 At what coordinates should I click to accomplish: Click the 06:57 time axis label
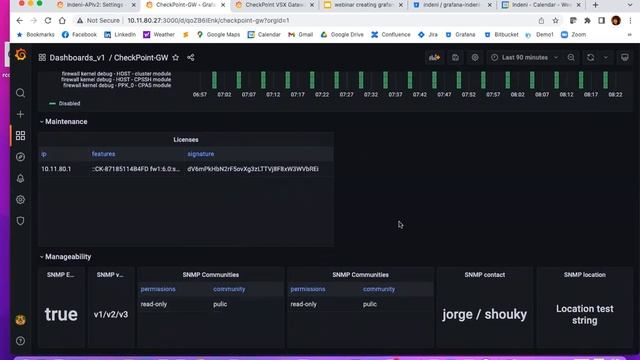(200, 94)
